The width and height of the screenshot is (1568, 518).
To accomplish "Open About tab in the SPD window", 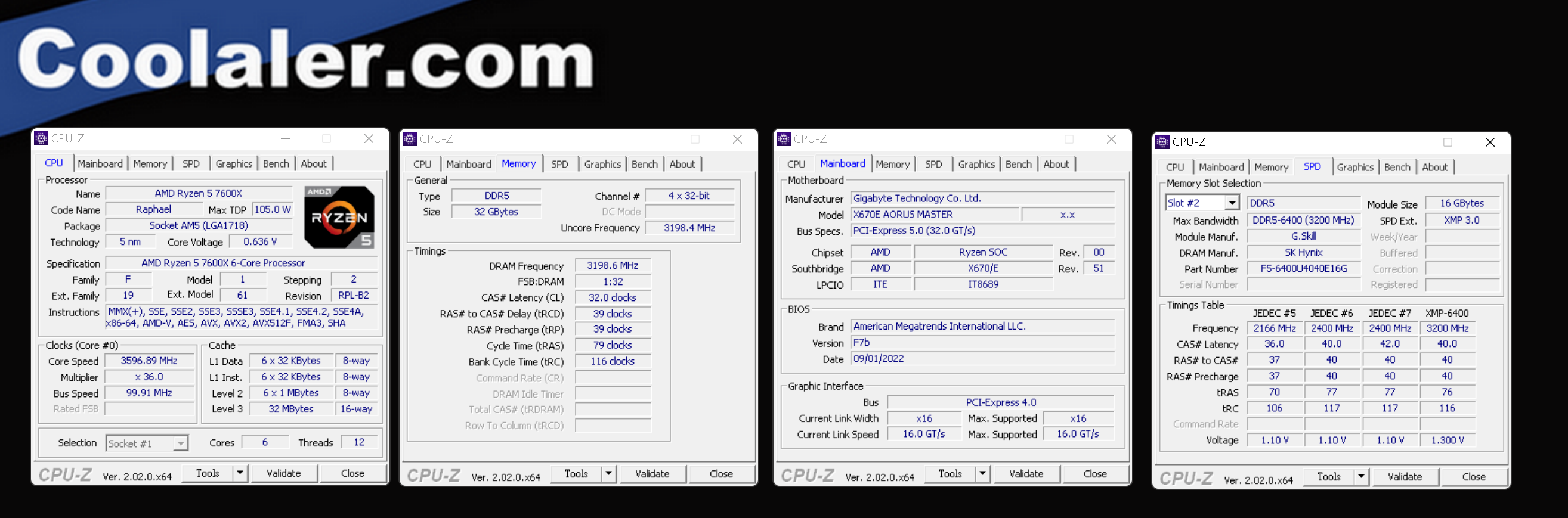I will point(1434,168).
